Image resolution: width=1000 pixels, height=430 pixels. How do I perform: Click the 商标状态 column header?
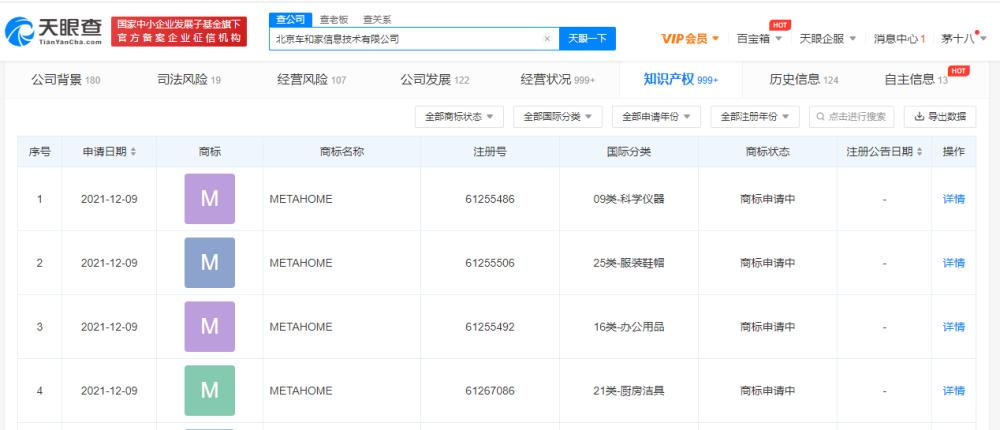(768, 152)
